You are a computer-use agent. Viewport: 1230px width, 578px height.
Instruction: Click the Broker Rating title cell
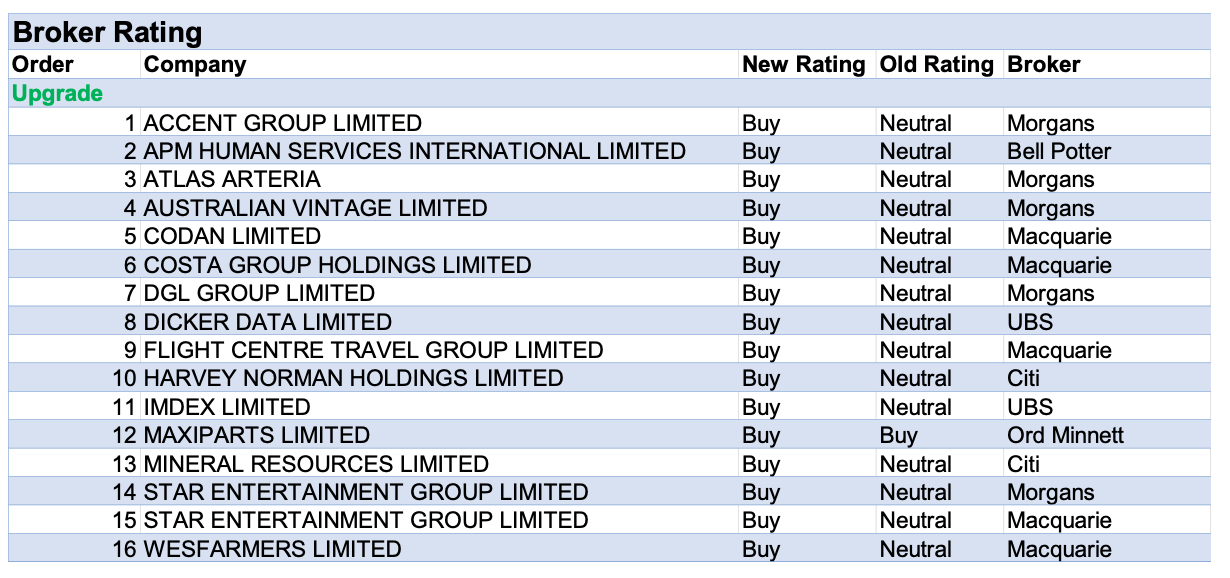point(107,32)
